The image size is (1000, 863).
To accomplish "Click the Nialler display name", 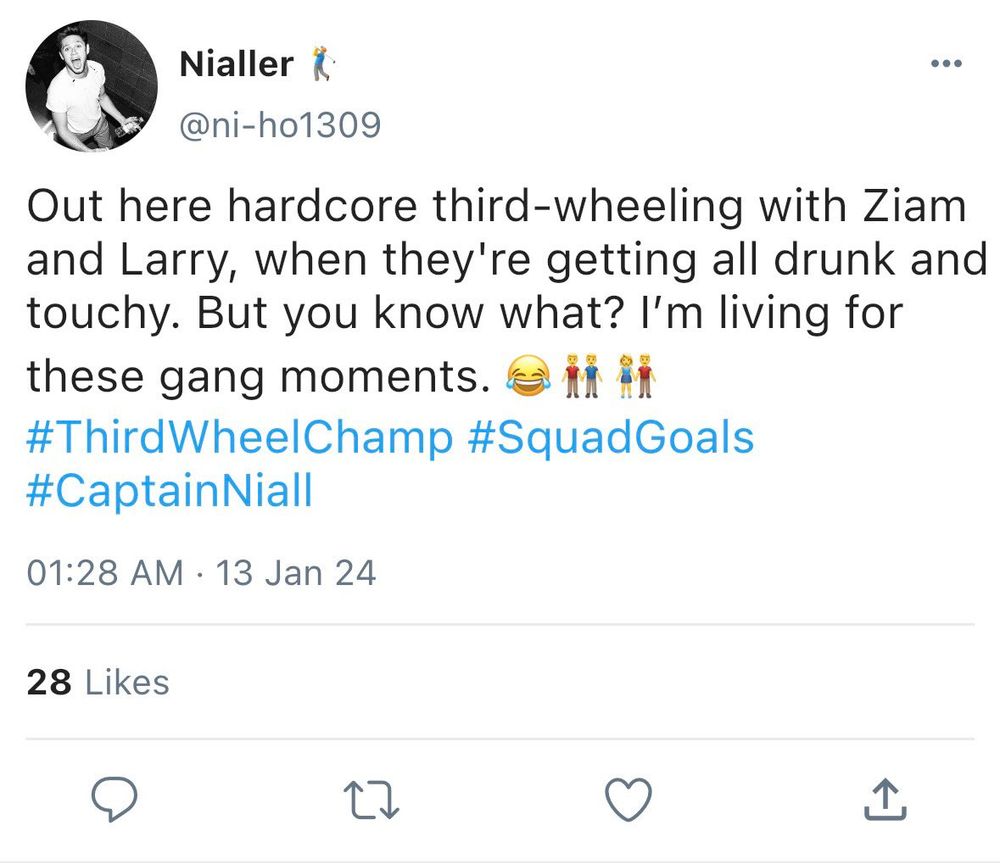I will [236, 64].
